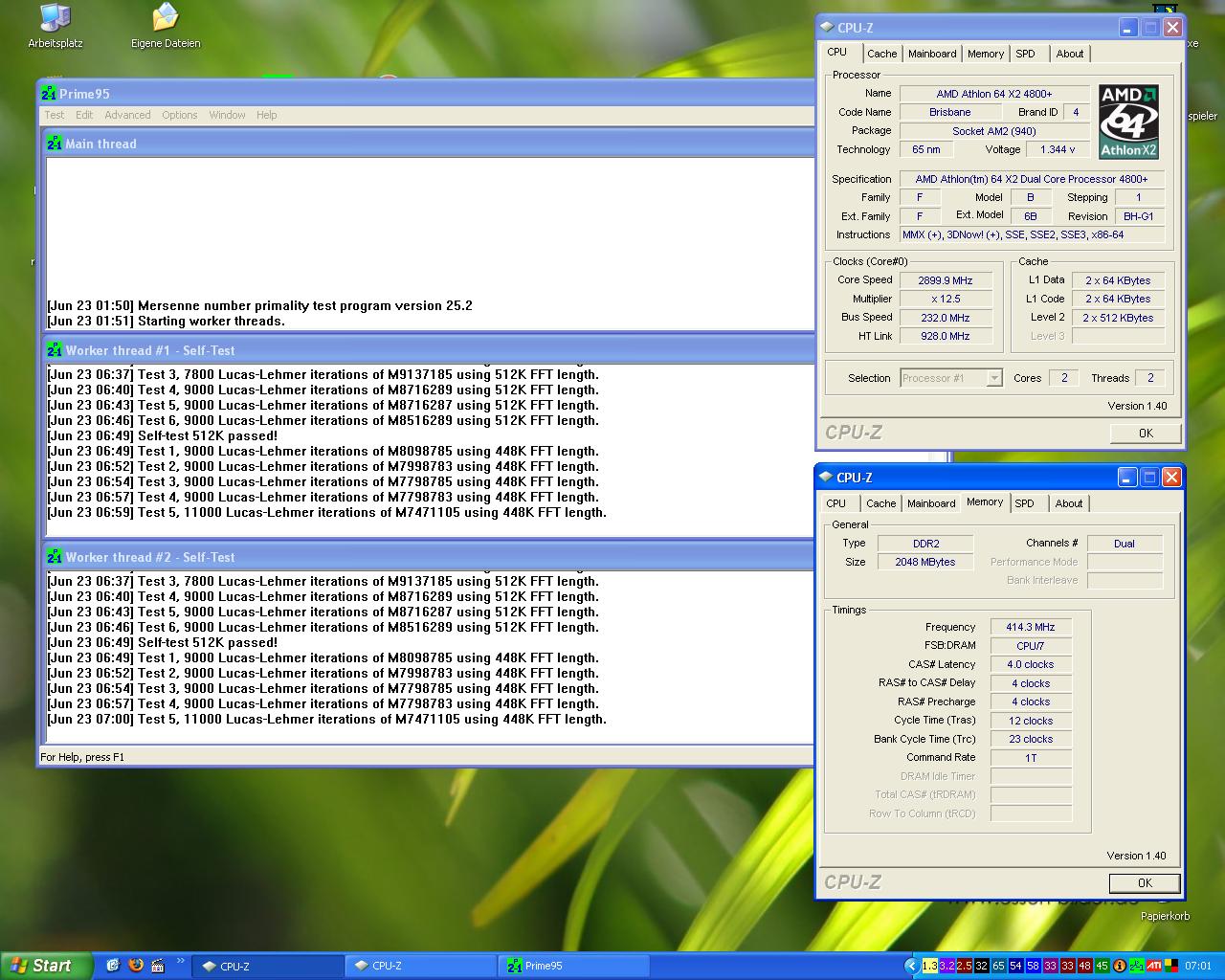1225x980 pixels.
Task: Click the Windows Start button
Action: click(x=46, y=966)
